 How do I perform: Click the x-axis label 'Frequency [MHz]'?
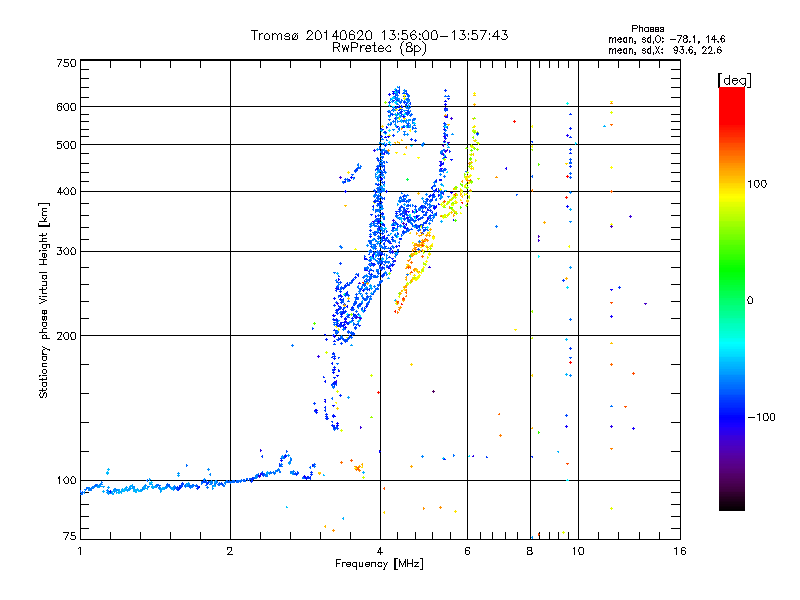[379, 564]
